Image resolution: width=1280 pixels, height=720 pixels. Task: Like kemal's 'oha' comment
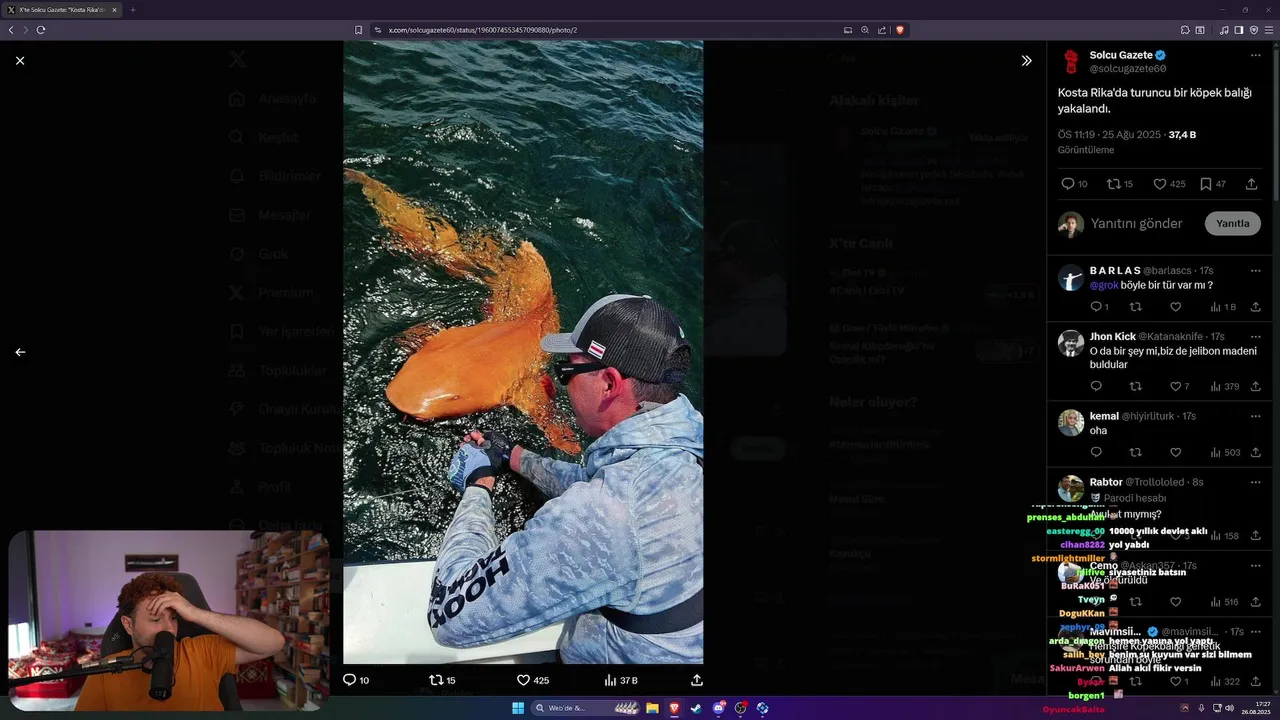1175,452
